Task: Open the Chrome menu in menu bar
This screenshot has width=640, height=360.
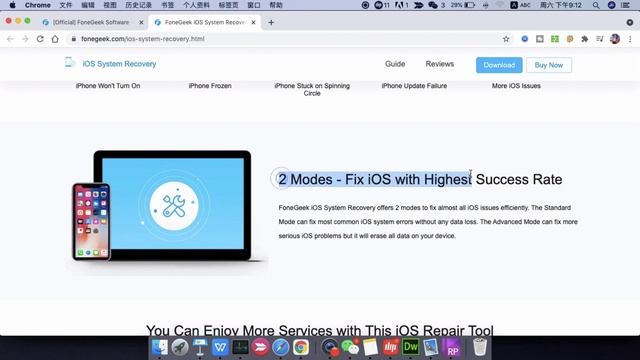Action: pos(38,5)
